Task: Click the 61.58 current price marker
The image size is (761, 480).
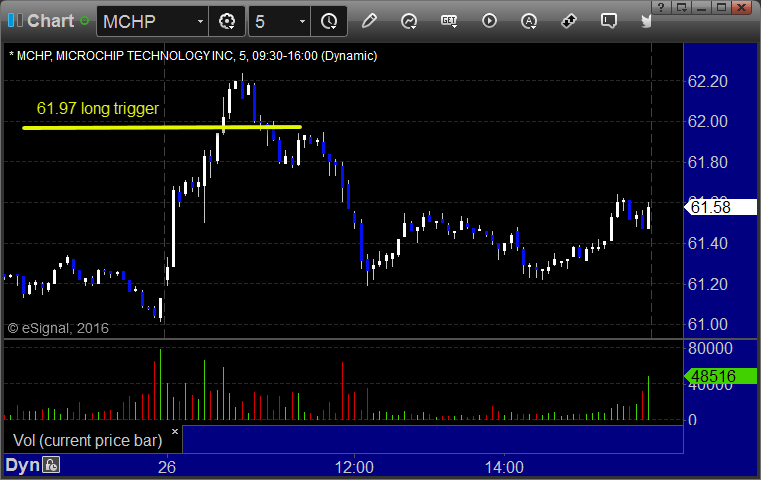Action: pyautogui.click(x=720, y=207)
